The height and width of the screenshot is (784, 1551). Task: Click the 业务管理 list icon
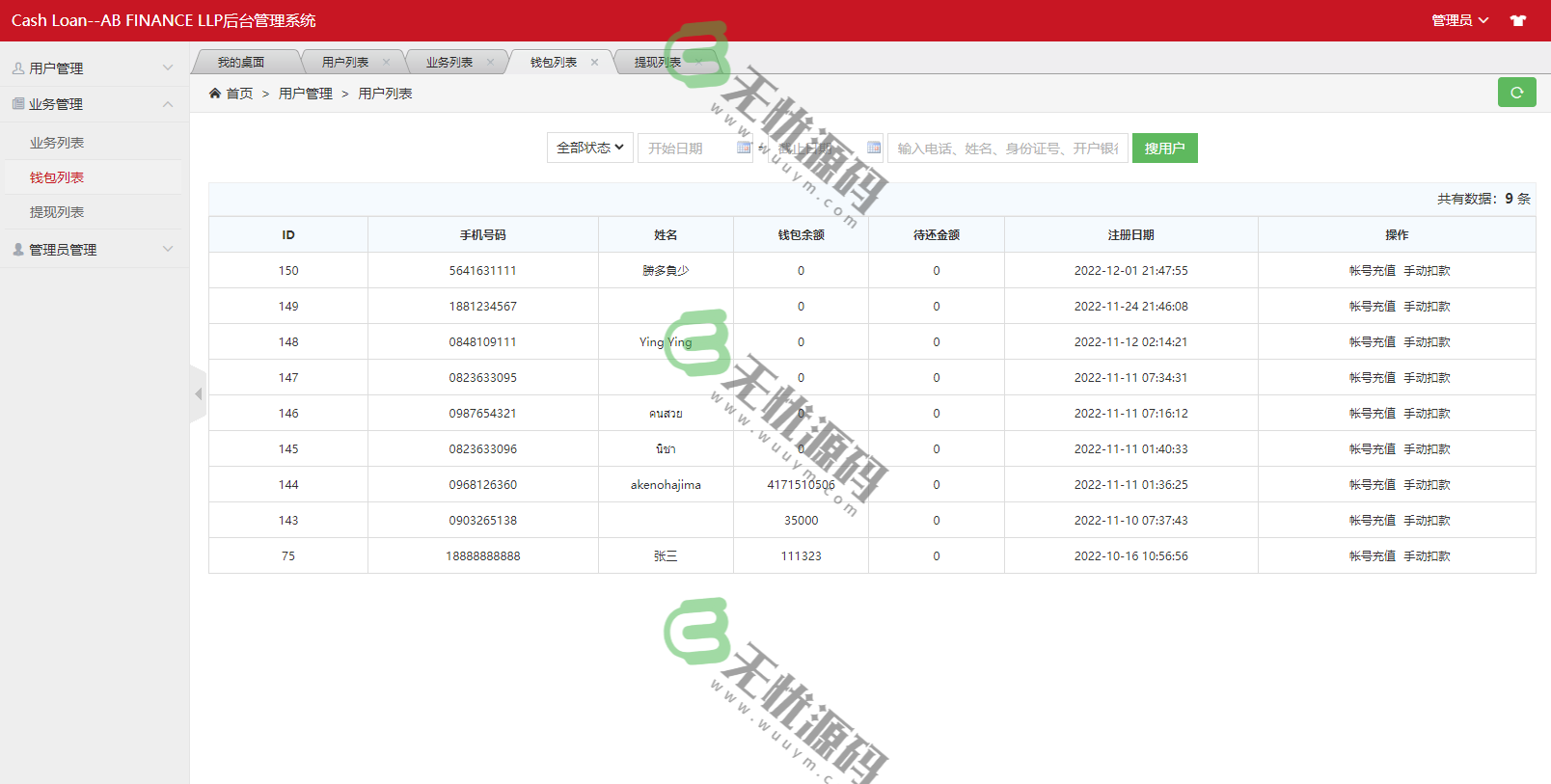pos(18,103)
